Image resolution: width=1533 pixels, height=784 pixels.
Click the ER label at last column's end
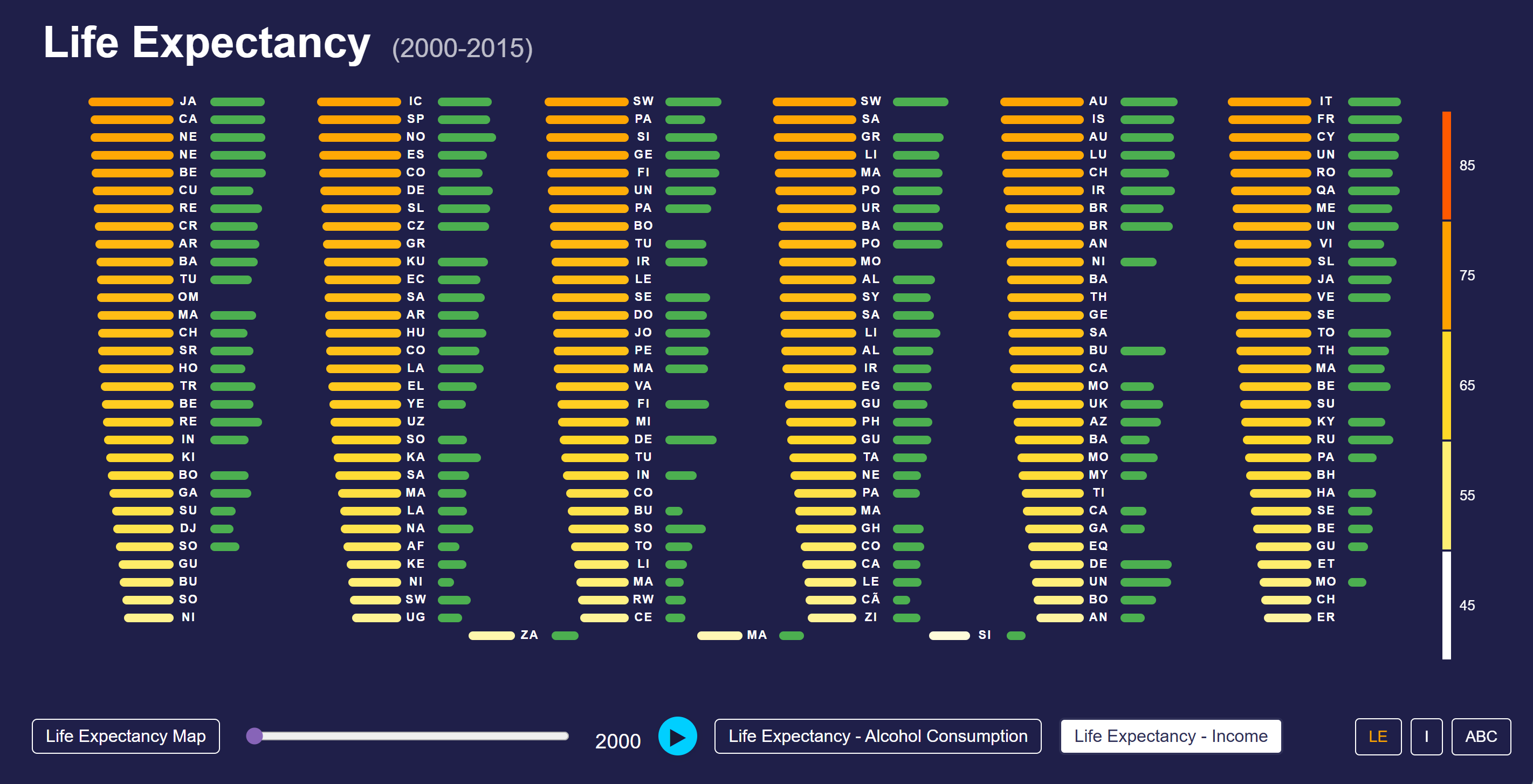(1325, 617)
